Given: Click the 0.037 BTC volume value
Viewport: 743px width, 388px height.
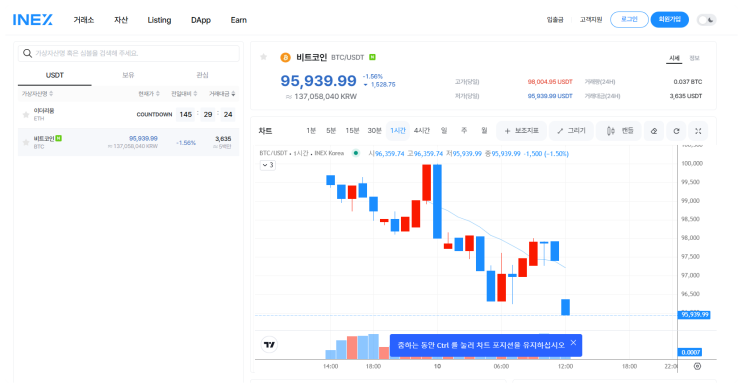Looking at the screenshot, I should [x=688, y=82].
